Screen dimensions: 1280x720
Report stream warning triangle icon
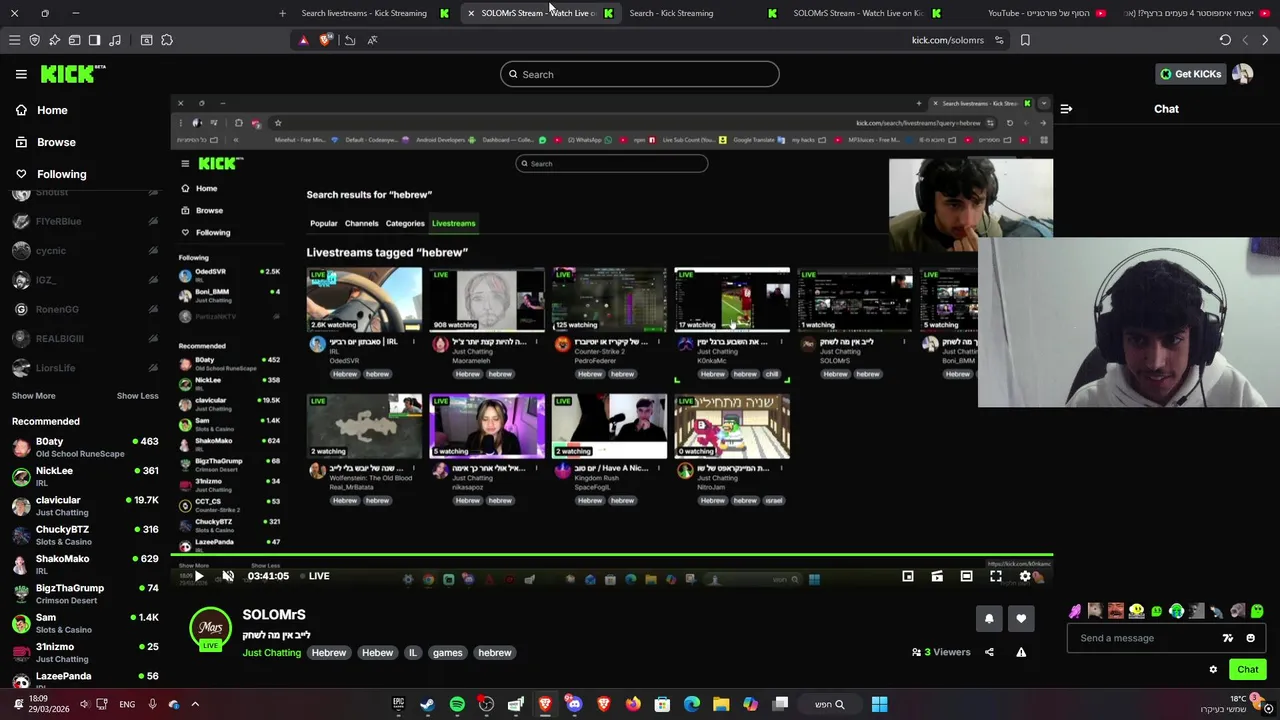pos(1021,652)
